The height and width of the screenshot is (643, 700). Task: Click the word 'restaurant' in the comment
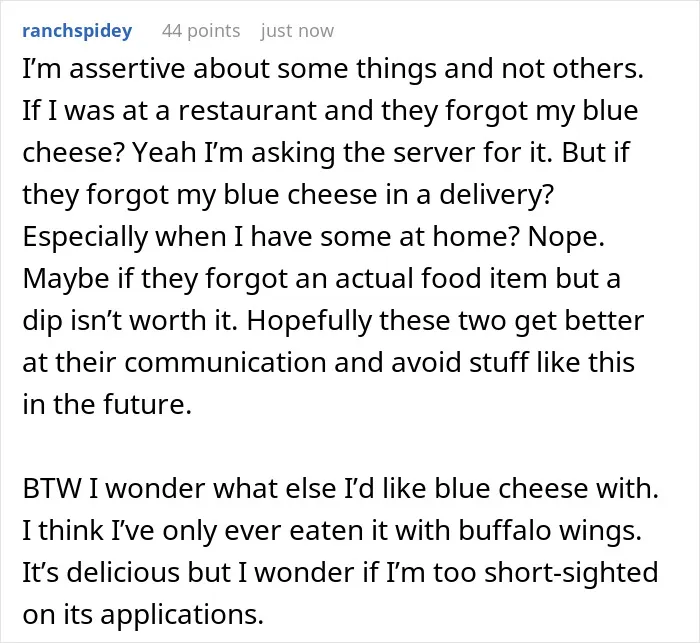(x=247, y=110)
